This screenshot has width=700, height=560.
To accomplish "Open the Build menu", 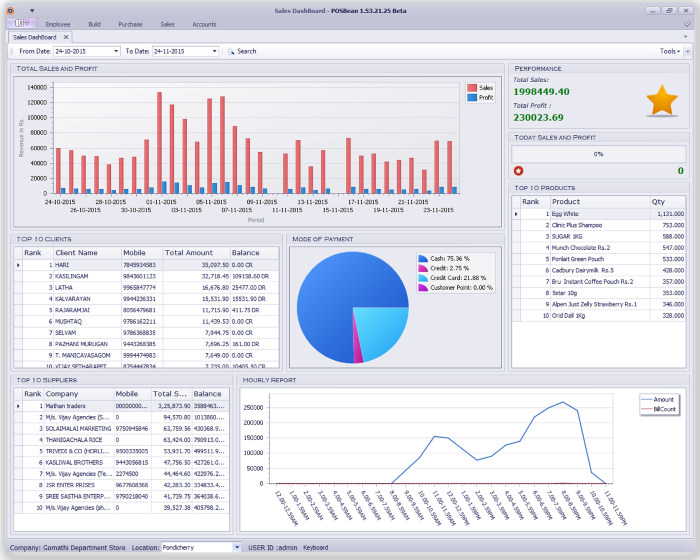I will click(94, 25).
